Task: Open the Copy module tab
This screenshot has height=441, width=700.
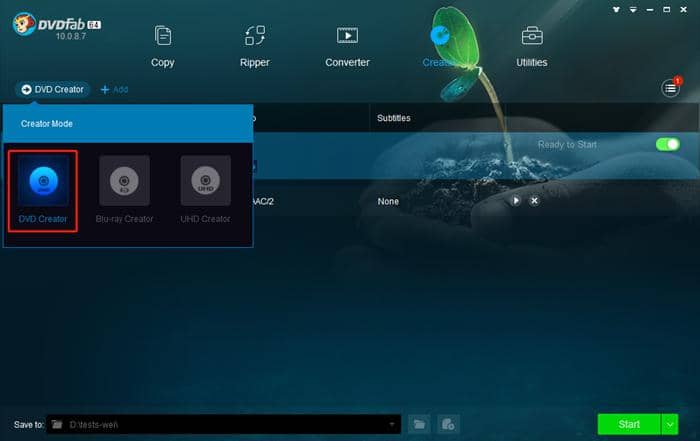Action: tap(162, 46)
